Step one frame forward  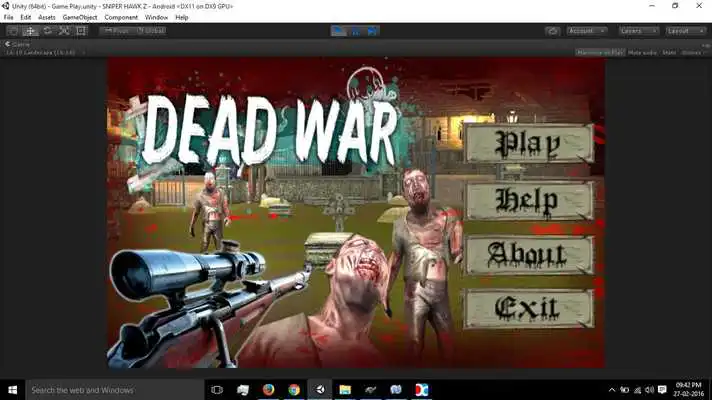[372, 31]
